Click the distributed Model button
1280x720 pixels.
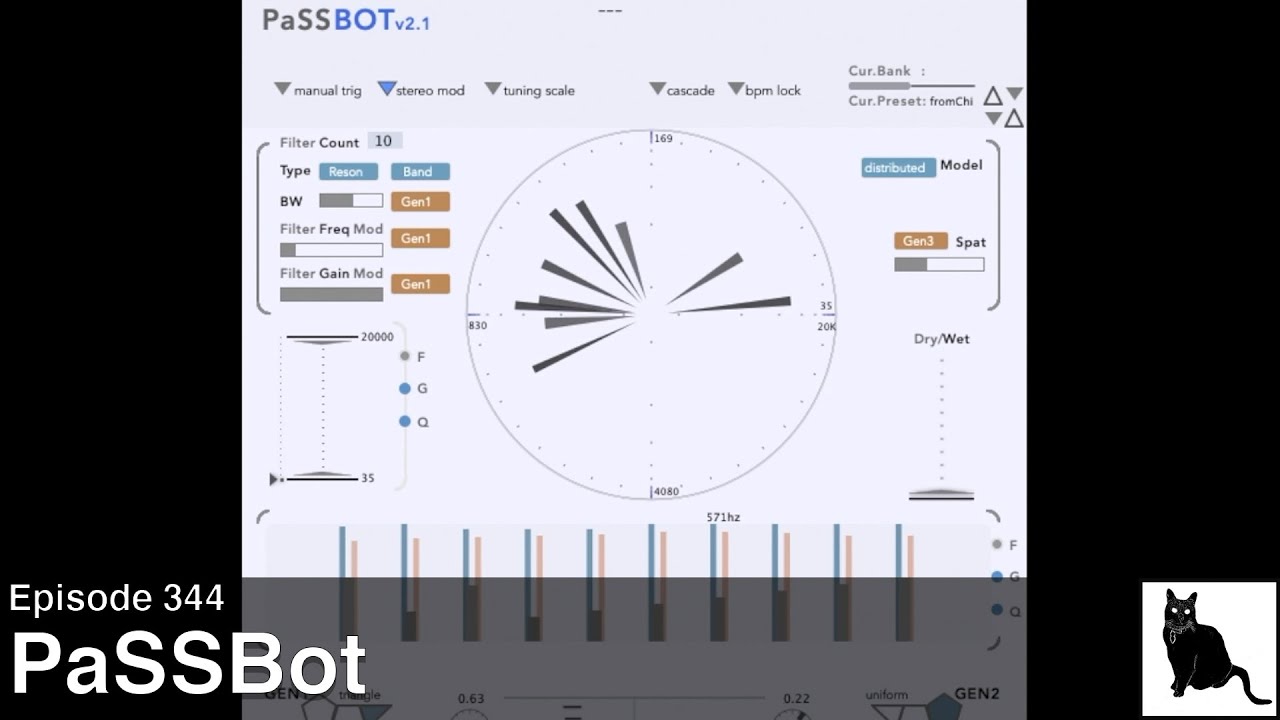coord(898,167)
